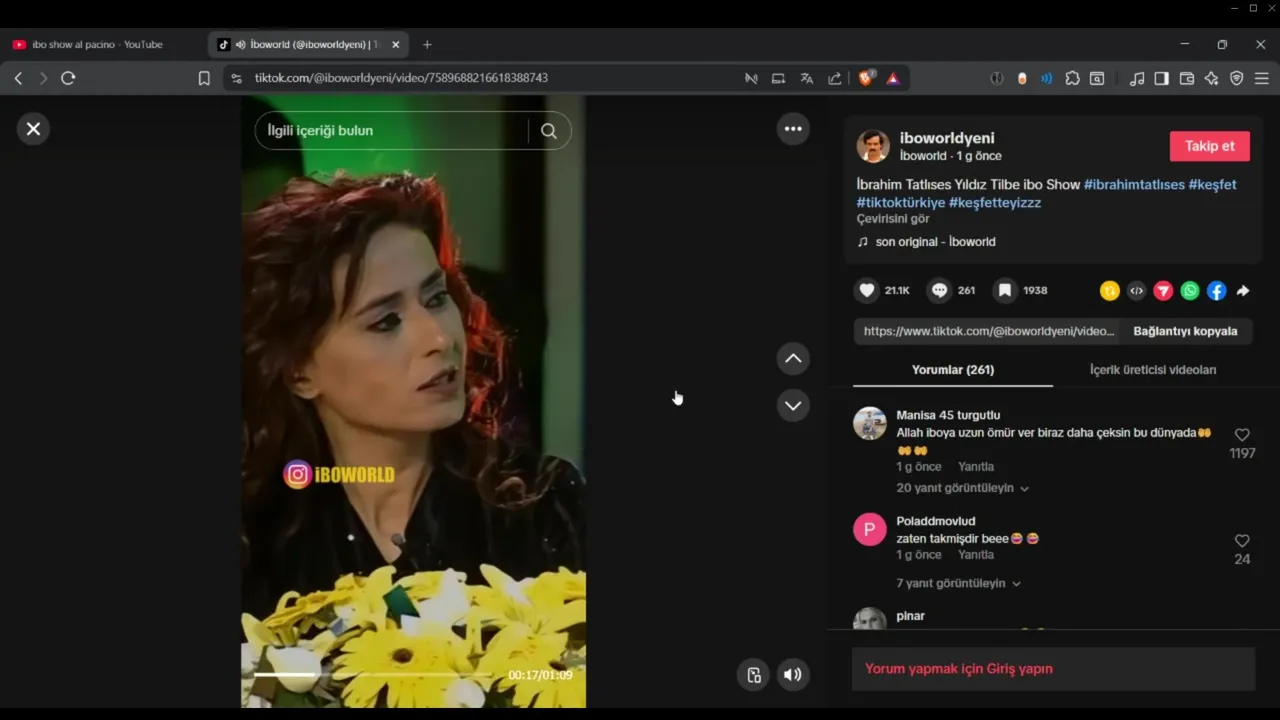This screenshot has height=720, width=1280.
Task: Mute the video with speaker icon
Action: point(792,675)
